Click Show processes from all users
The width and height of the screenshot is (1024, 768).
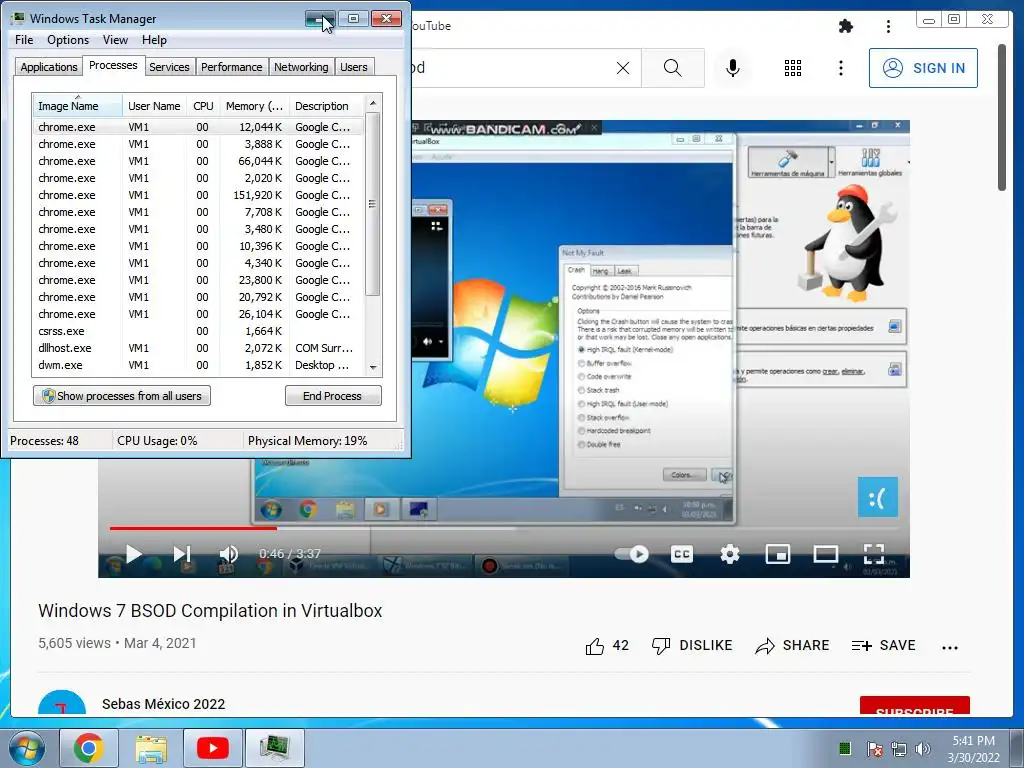122,396
